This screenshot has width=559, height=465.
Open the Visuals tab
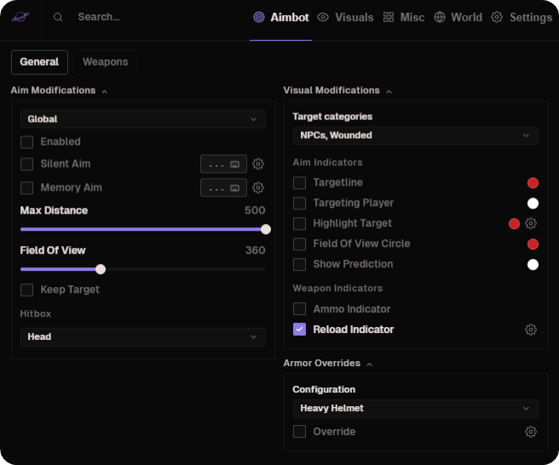tap(345, 17)
